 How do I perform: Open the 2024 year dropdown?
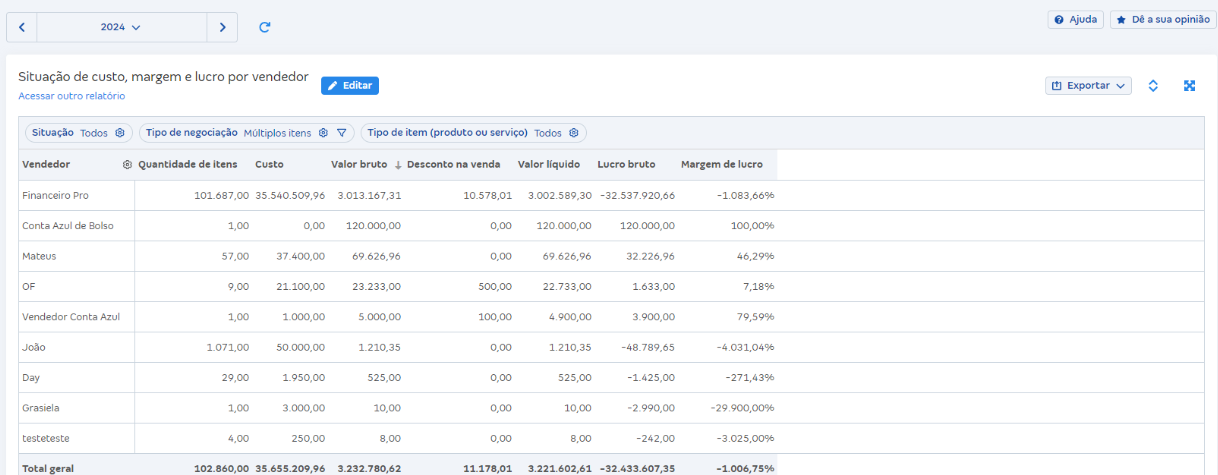[x=121, y=28]
